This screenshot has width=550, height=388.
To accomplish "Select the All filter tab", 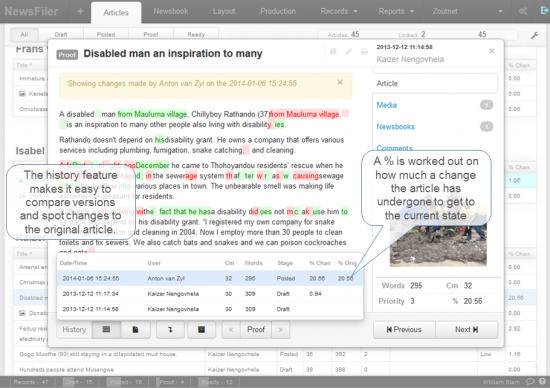I will (x=24, y=34).
